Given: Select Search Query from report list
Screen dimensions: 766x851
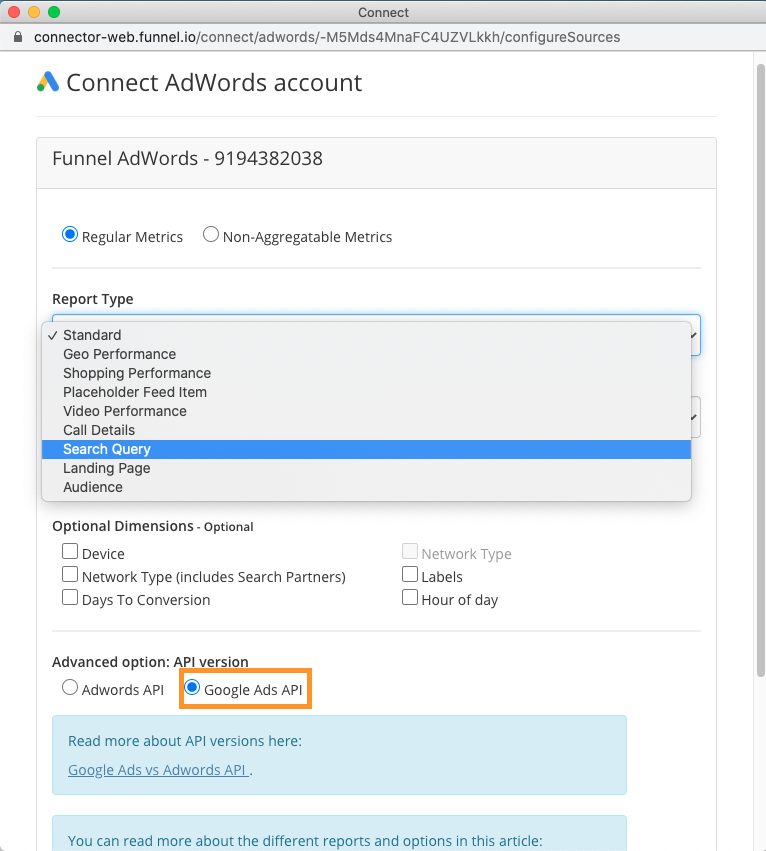Looking at the screenshot, I should [x=366, y=449].
